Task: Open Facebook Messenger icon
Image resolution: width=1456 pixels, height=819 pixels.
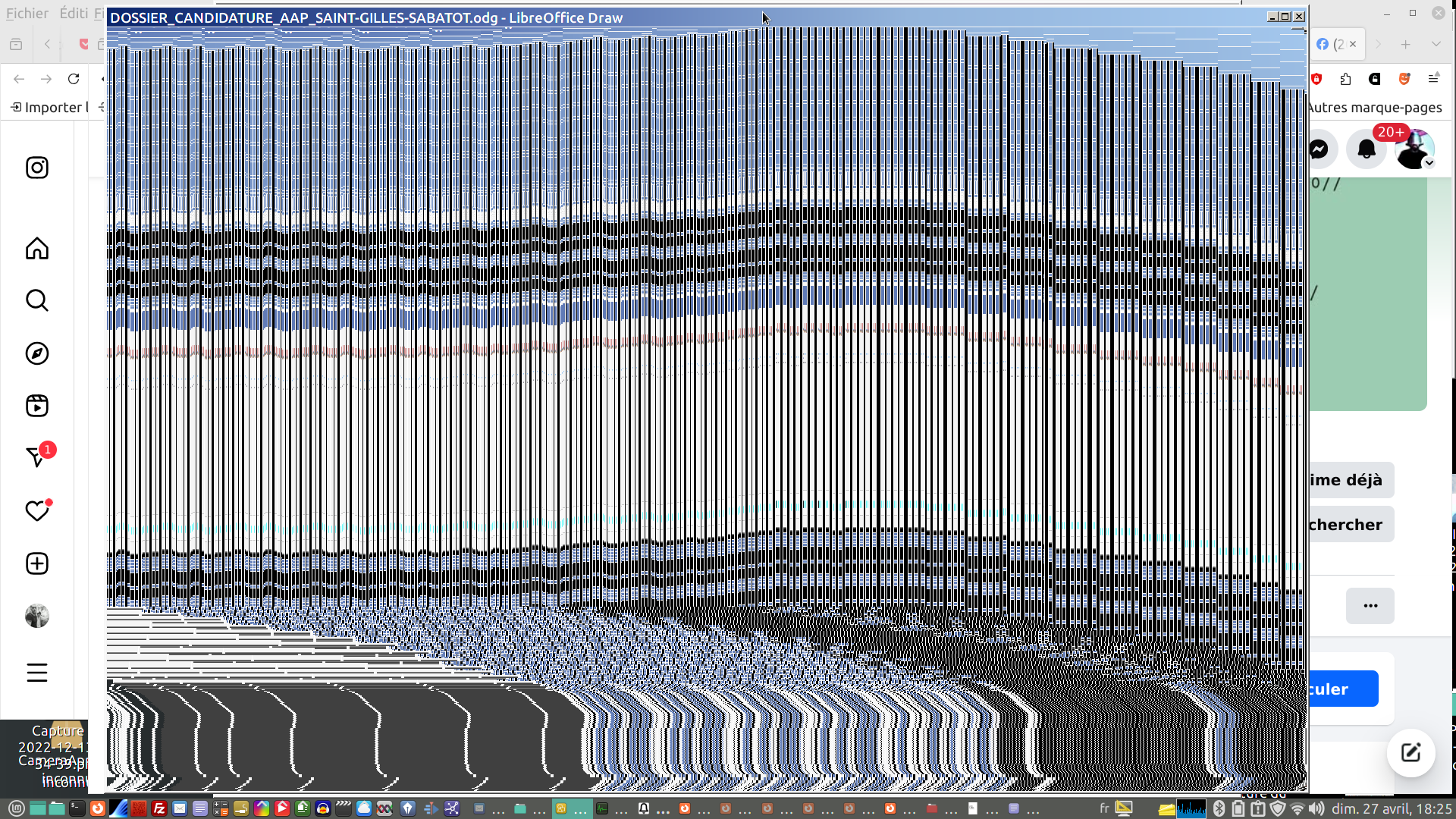Action: 1319,149
